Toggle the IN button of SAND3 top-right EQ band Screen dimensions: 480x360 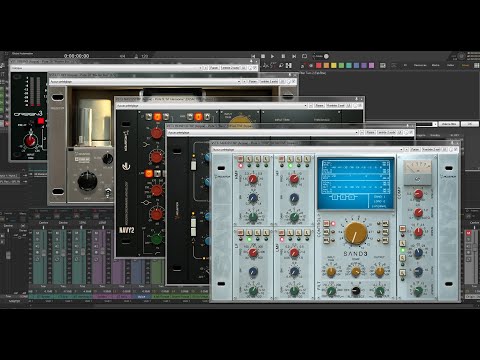click(x=282, y=159)
